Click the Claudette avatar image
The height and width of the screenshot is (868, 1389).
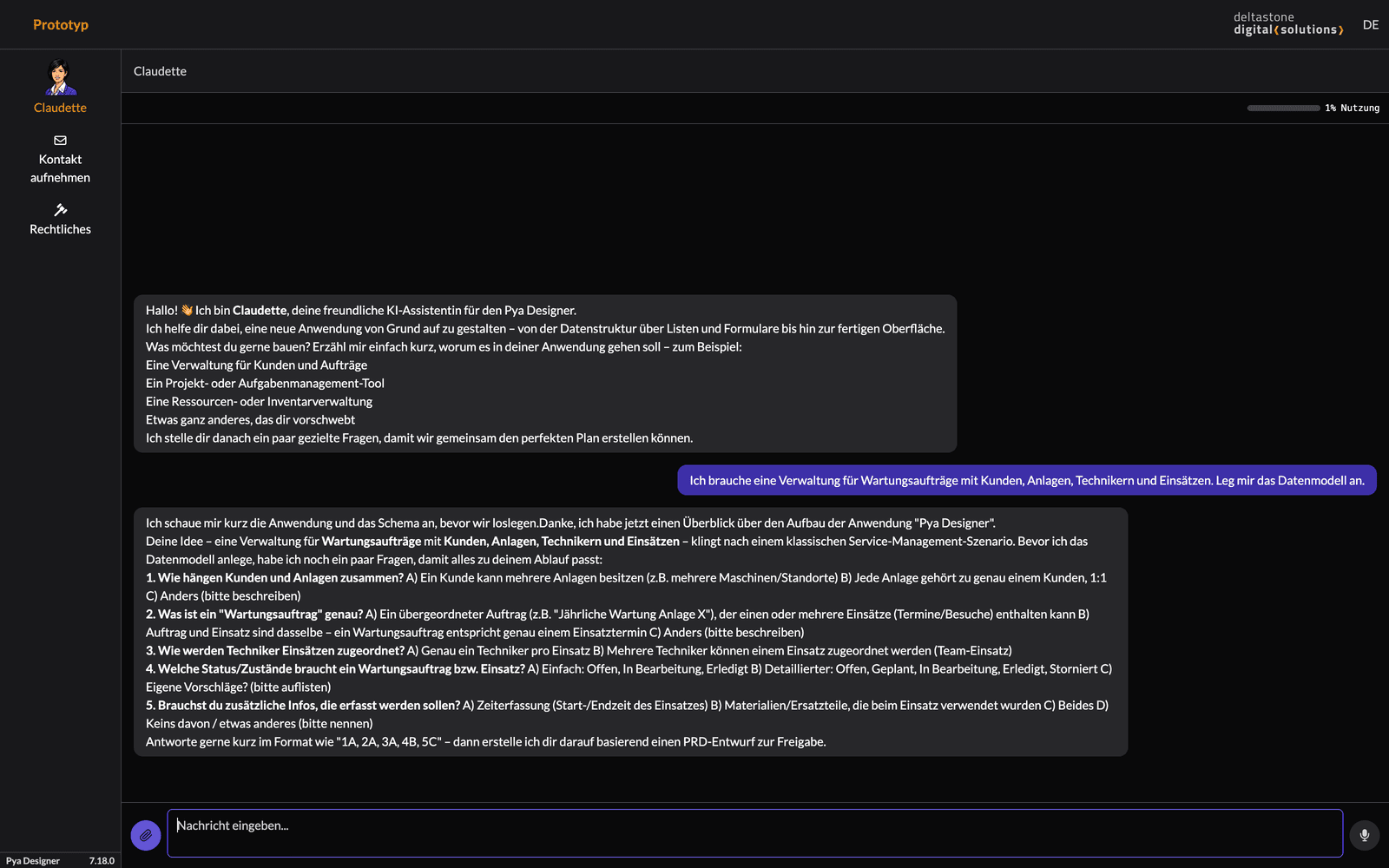tap(60, 76)
